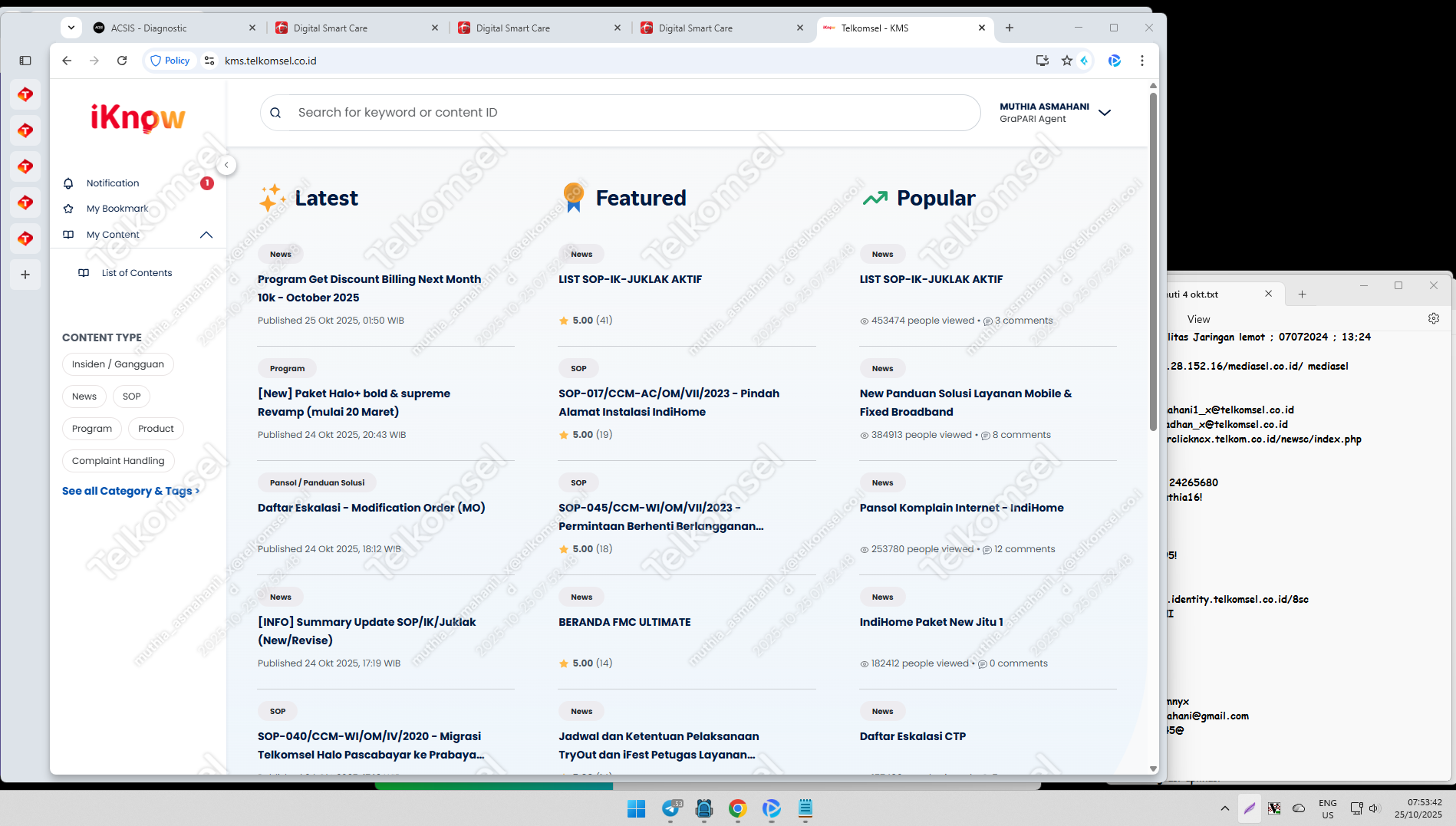Open the View menu in Notepad
The width and height of the screenshot is (1456, 826).
(x=1198, y=319)
